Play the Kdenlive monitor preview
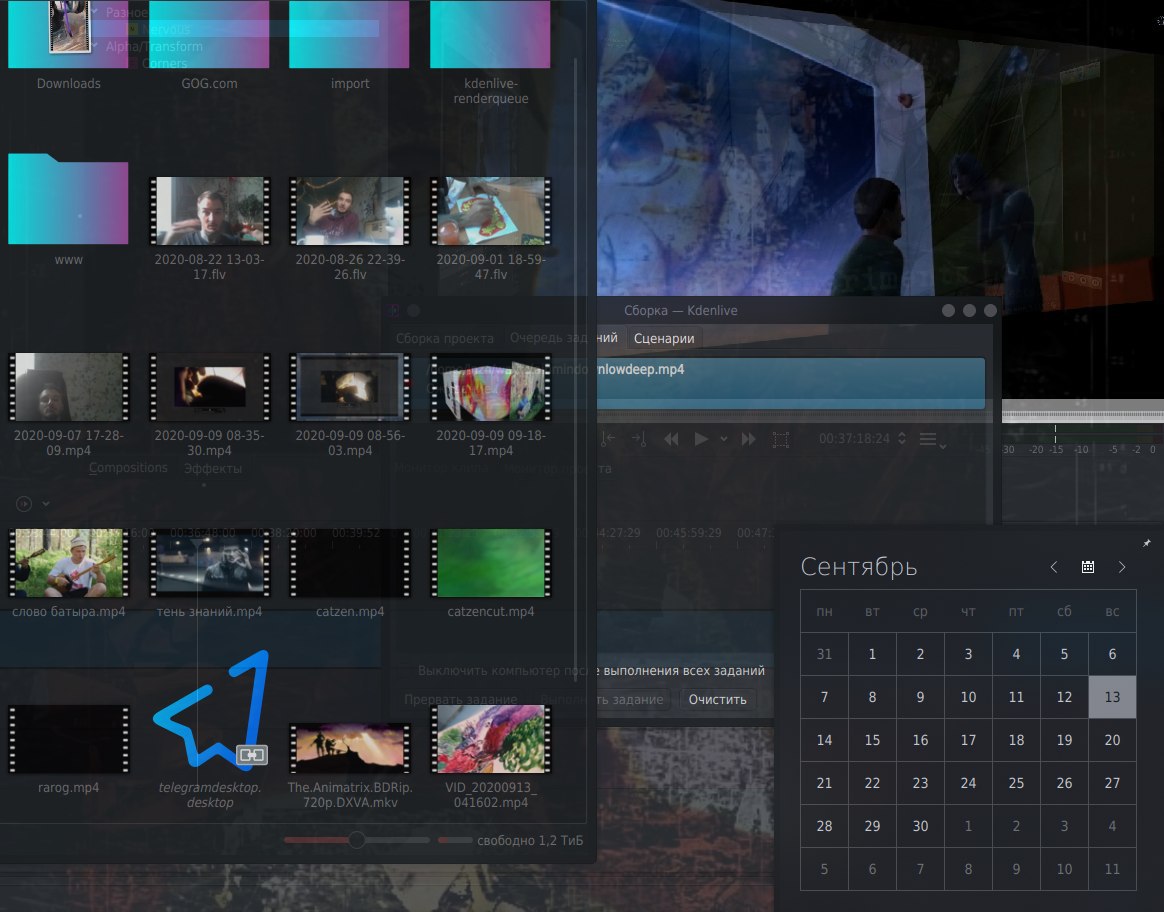This screenshot has height=912, width=1164. coord(700,439)
